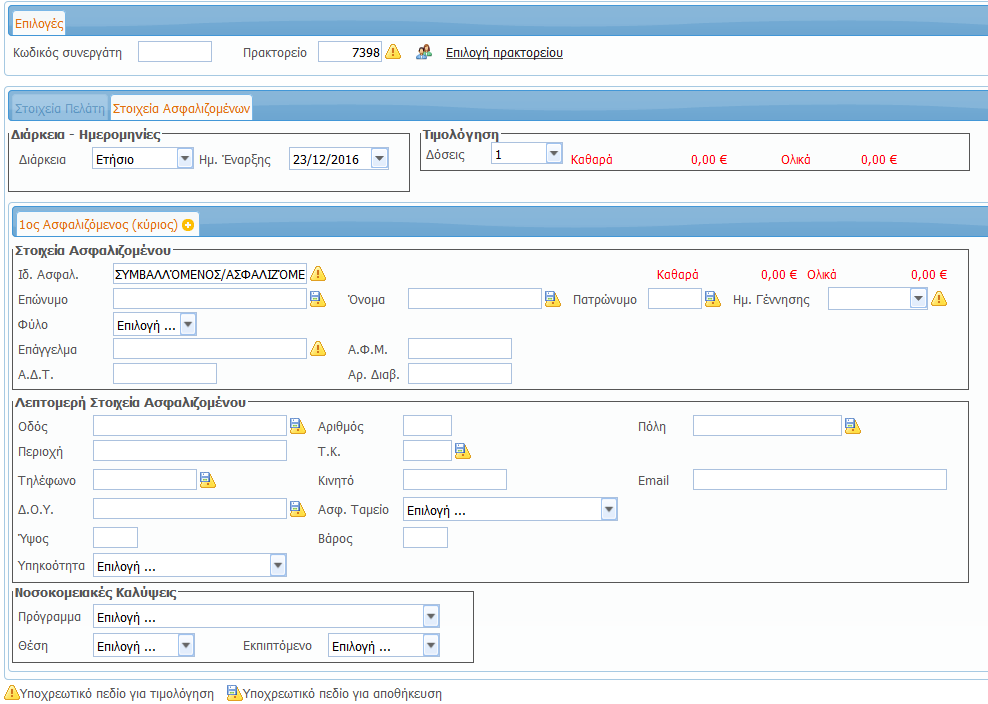
Task: Click the Α.Φ.Μ. input field
Action: 460,349
